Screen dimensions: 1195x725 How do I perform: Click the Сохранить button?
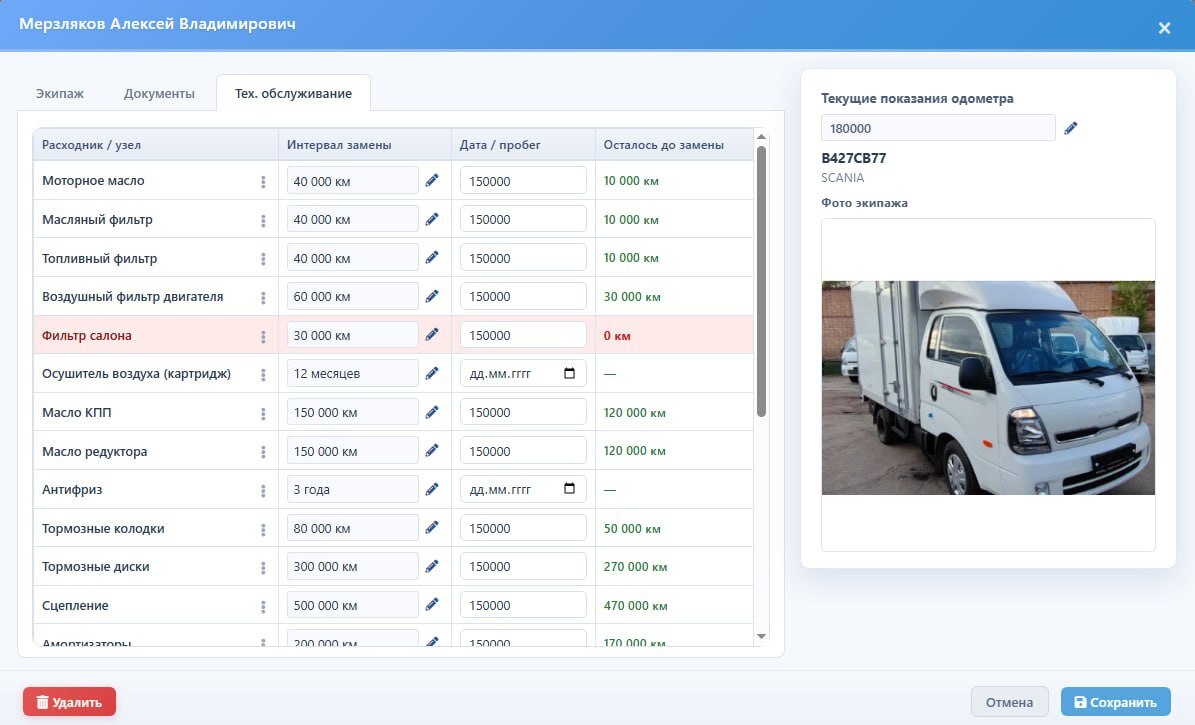[1115, 702]
